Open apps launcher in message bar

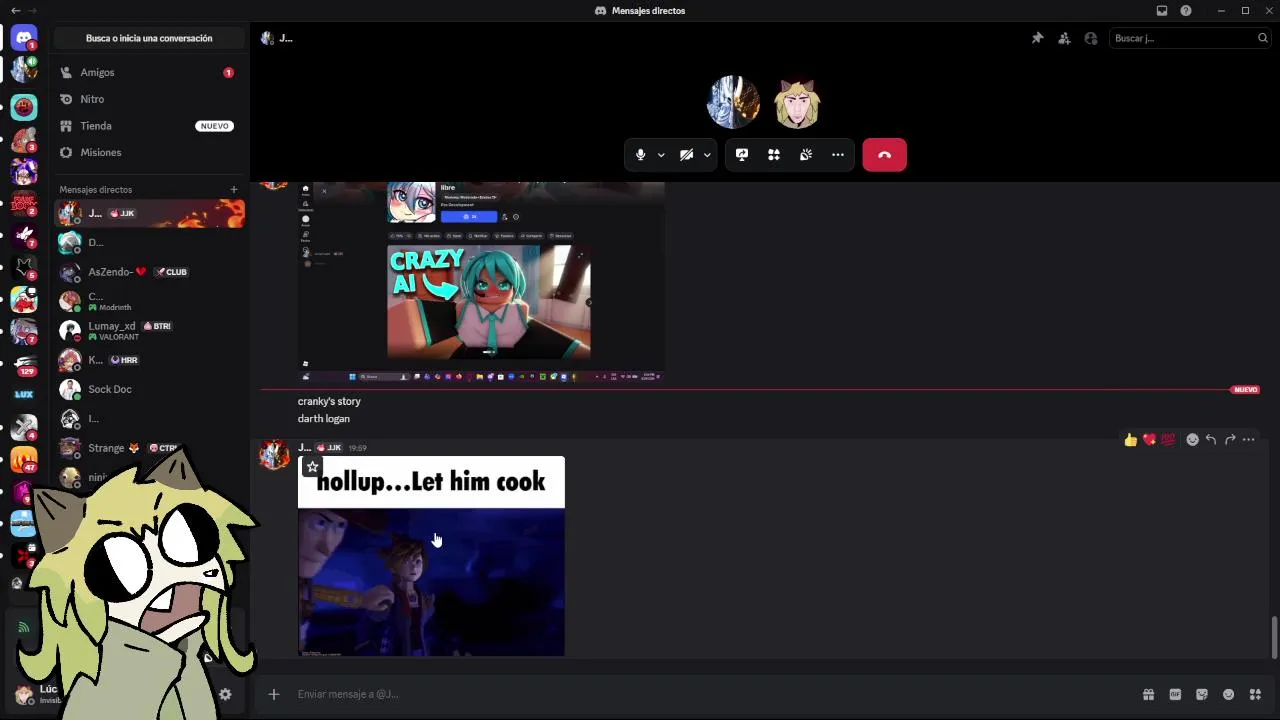(1255, 695)
